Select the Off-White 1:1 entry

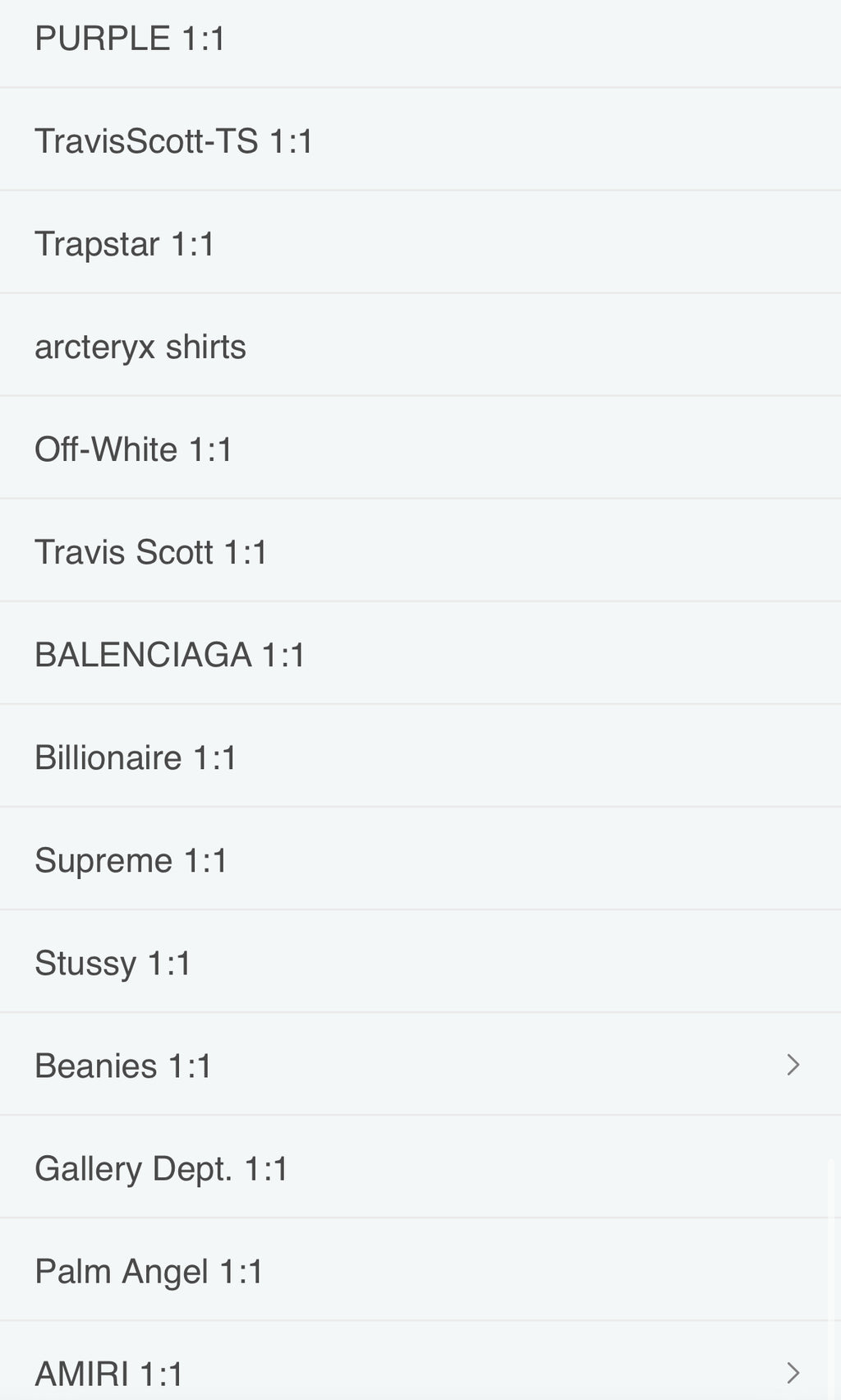coord(134,449)
